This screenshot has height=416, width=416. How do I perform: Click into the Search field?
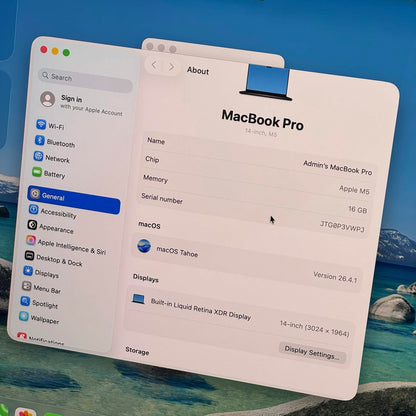click(86, 80)
